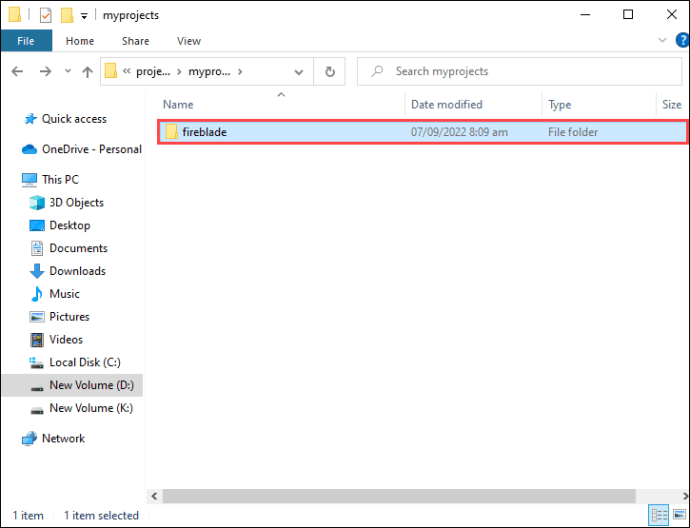
Task: Click the Back navigation arrow
Action: pos(17,72)
